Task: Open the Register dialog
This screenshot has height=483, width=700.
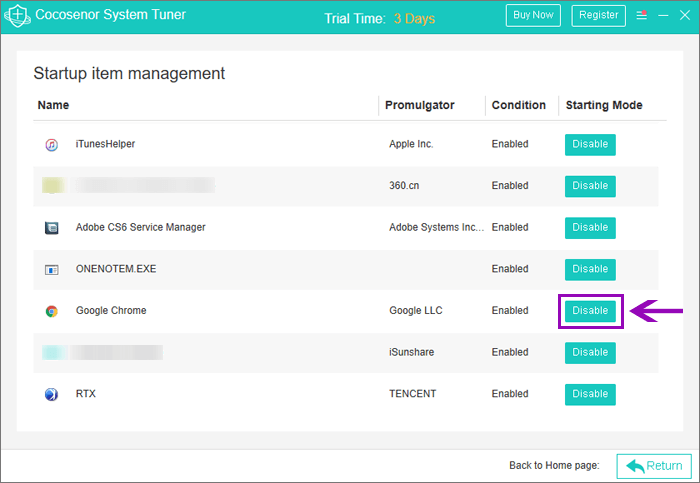Action: click(x=598, y=16)
